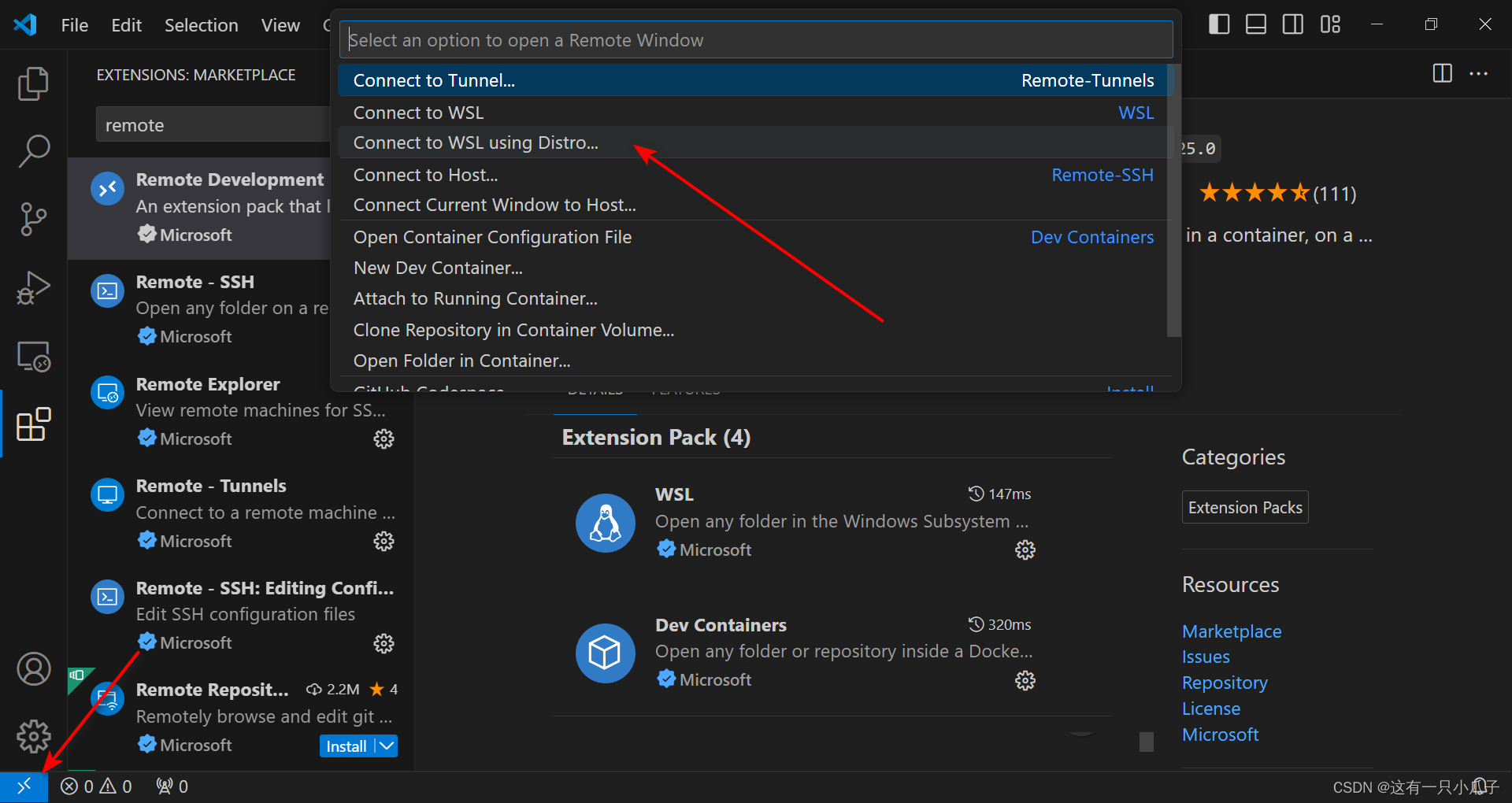Open the Issues resource link

click(x=1206, y=657)
